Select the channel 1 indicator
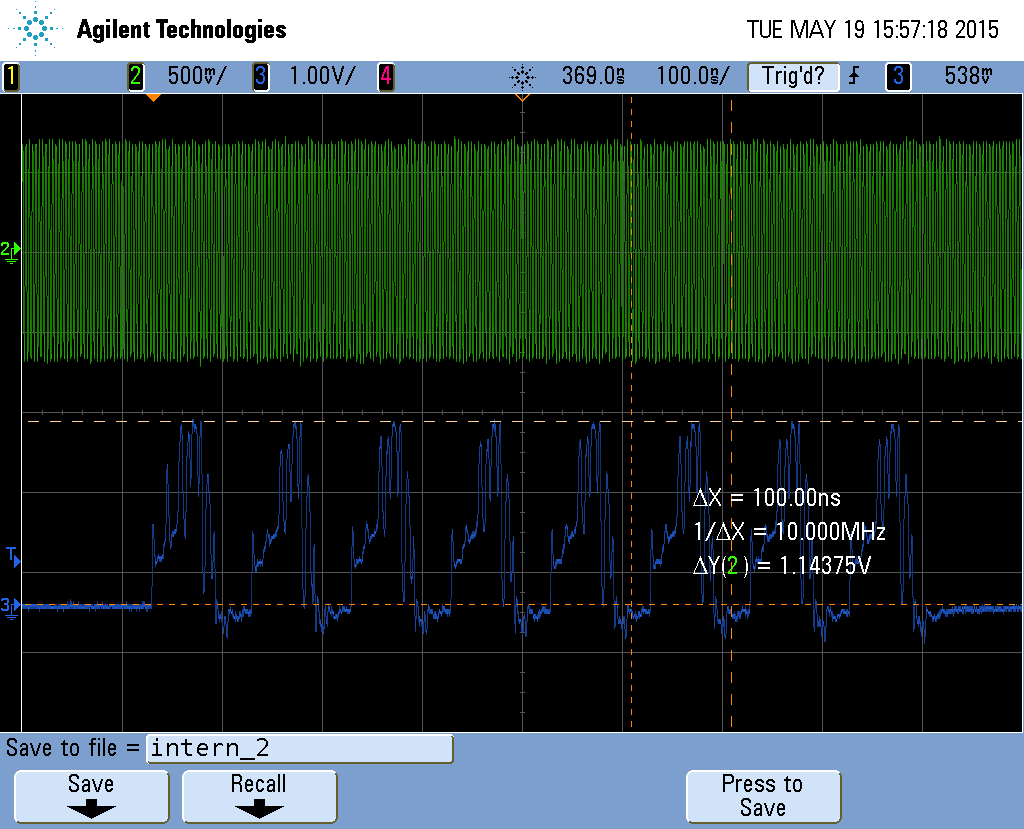1024x829 pixels. pyautogui.click(x=11, y=76)
